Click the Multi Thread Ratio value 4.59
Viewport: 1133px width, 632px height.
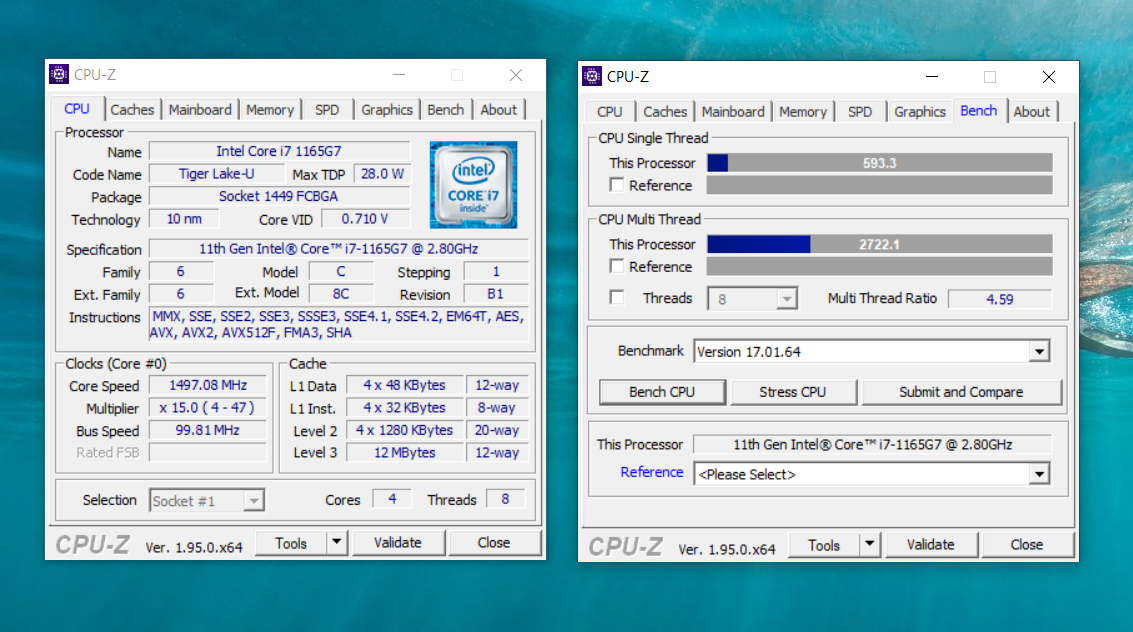tap(1000, 299)
